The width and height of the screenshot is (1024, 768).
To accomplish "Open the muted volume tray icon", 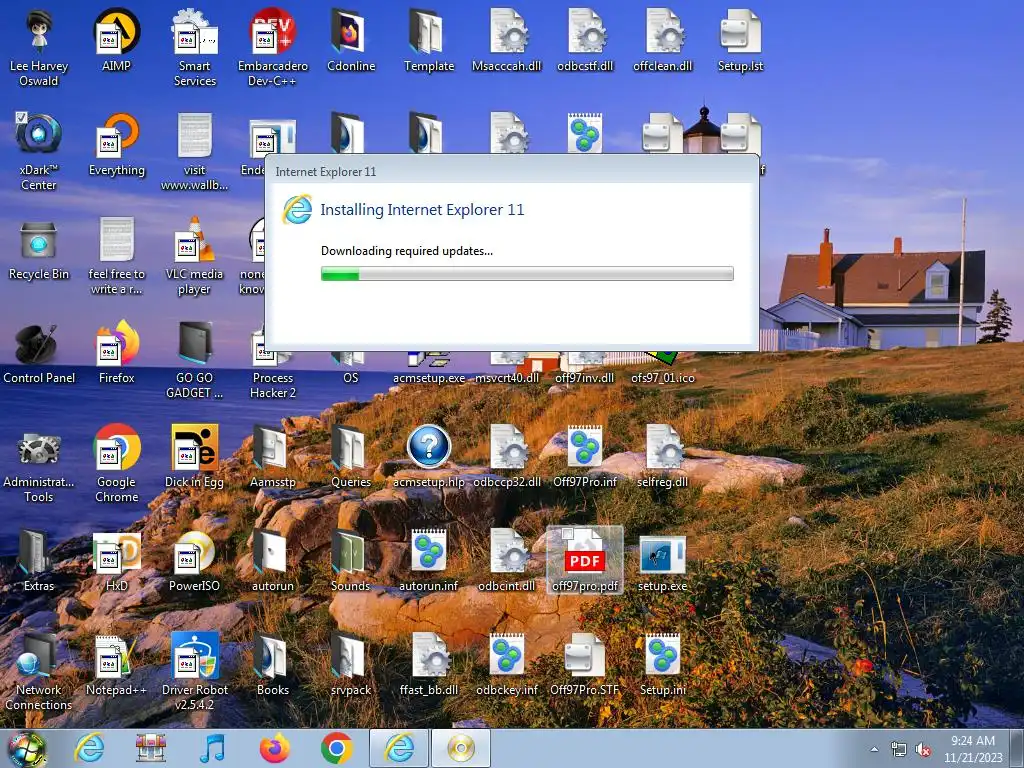I will pyautogui.click(x=923, y=750).
